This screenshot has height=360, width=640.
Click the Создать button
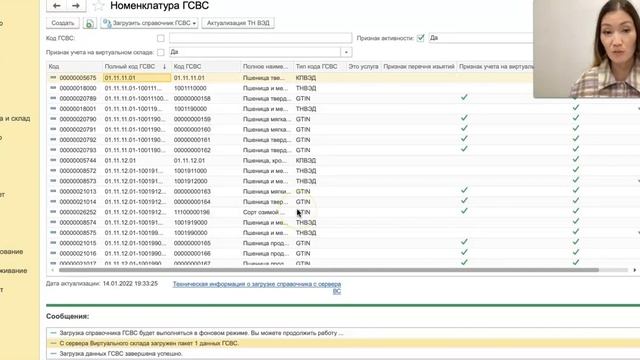63,23
